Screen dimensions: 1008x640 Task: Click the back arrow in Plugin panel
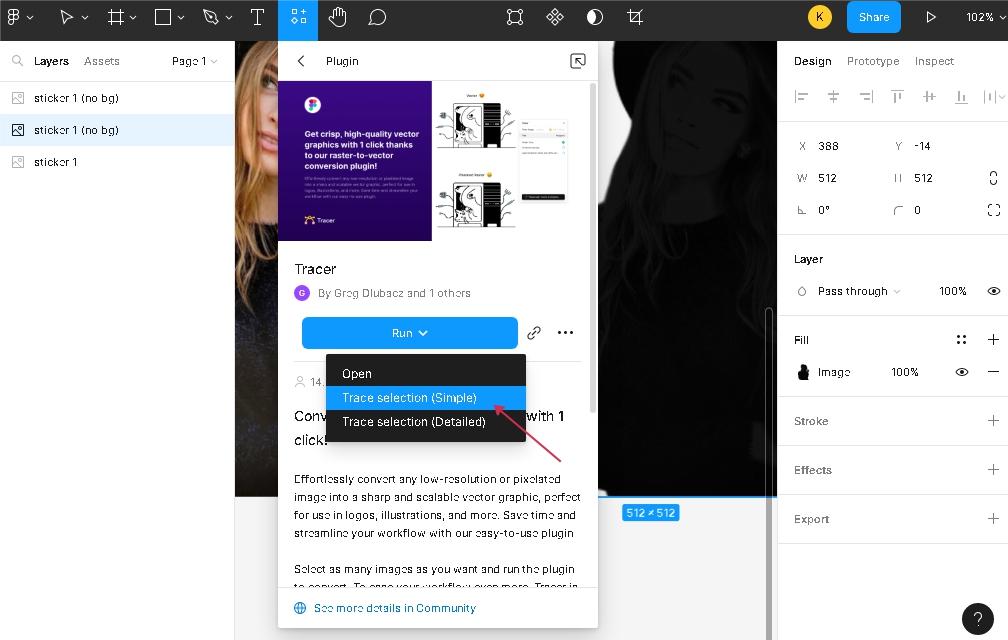[x=301, y=61]
